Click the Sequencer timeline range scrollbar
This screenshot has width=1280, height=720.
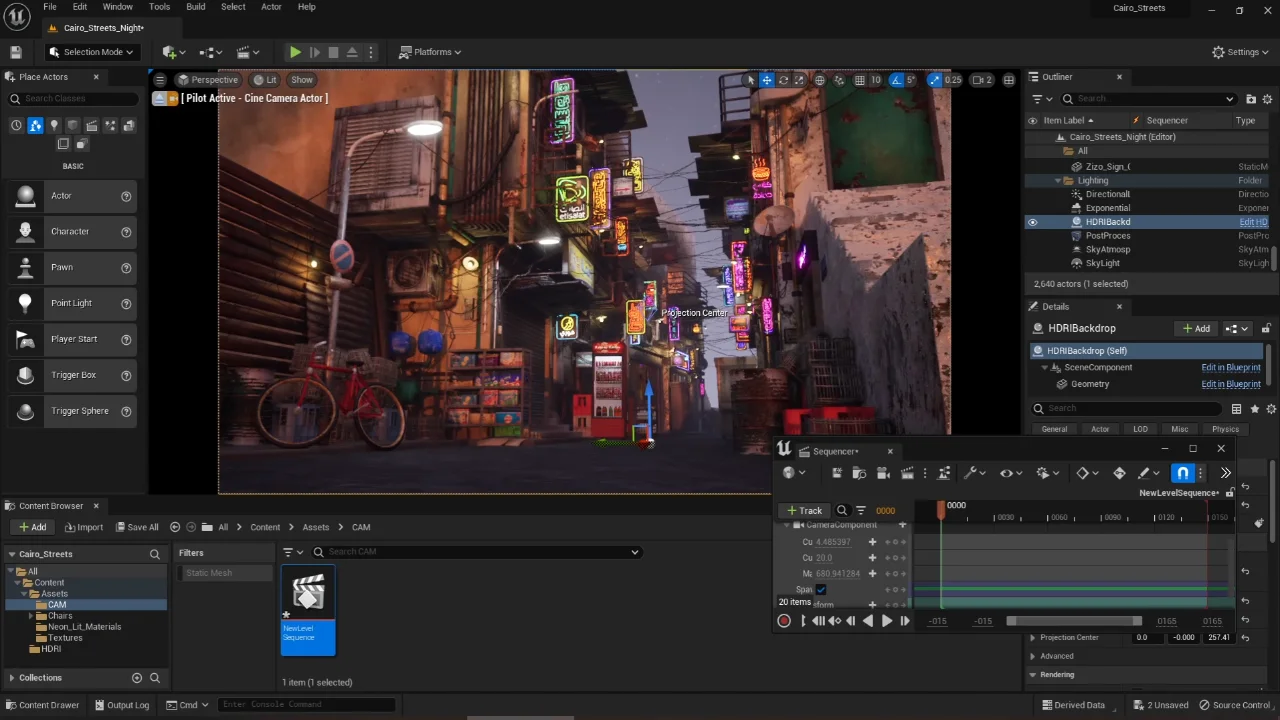1074,621
